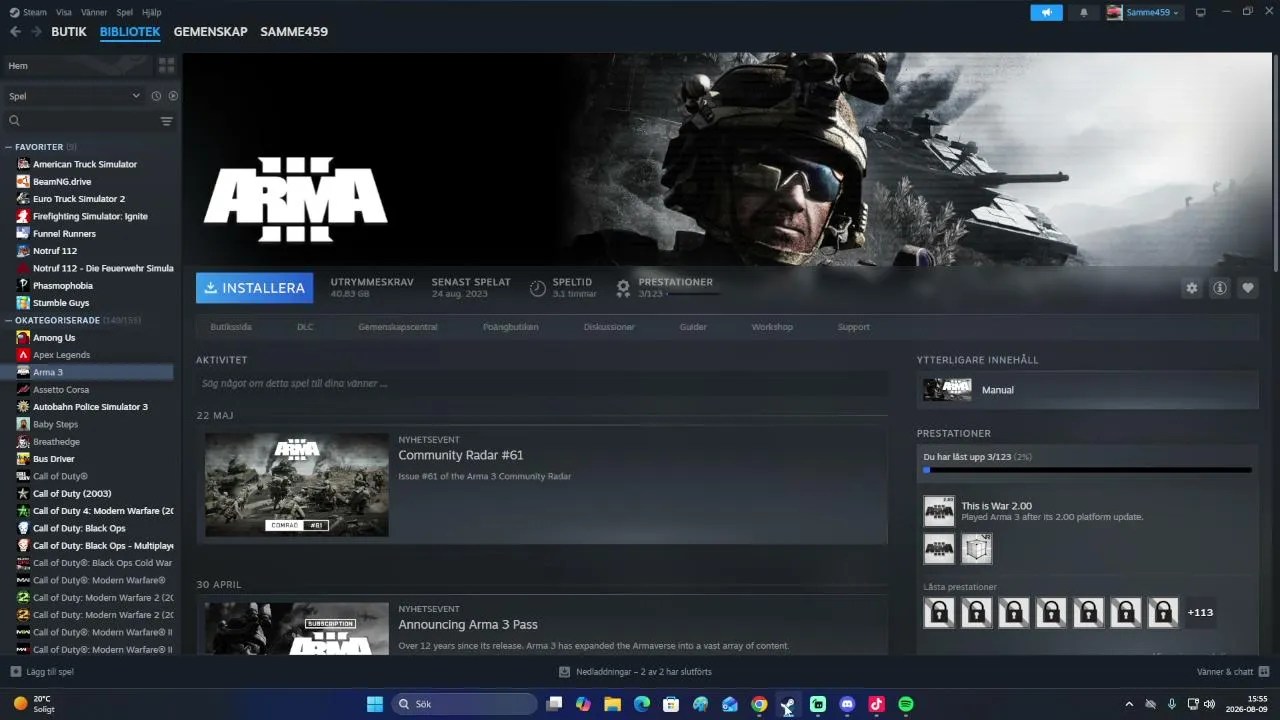Open the Vänner menu

[94, 12]
